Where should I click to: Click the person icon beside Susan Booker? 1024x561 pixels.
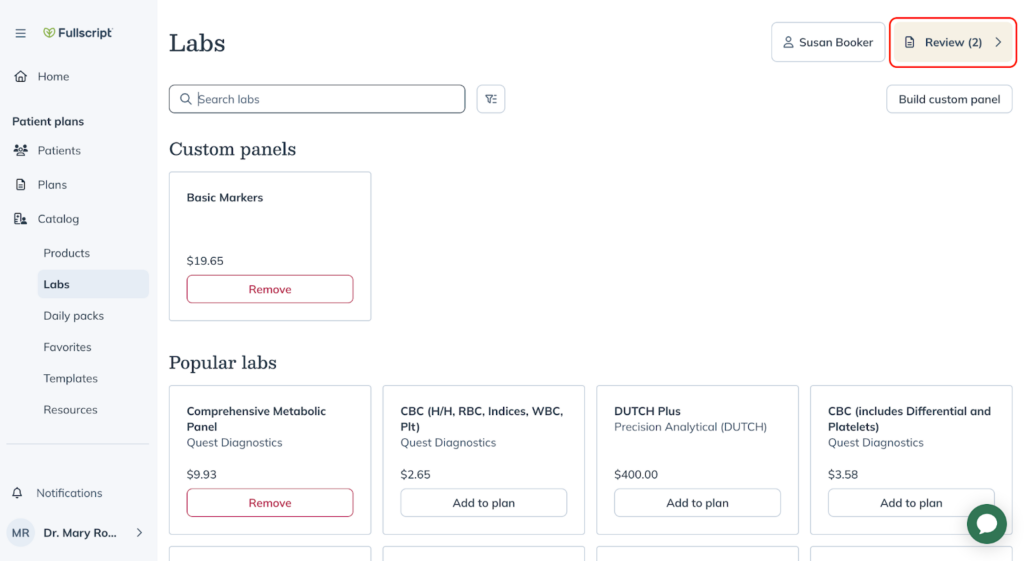tap(788, 42)
